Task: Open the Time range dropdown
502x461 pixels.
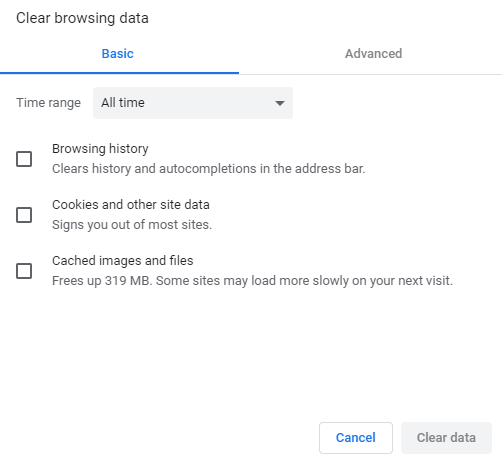Action: click(x=193, y=103)
